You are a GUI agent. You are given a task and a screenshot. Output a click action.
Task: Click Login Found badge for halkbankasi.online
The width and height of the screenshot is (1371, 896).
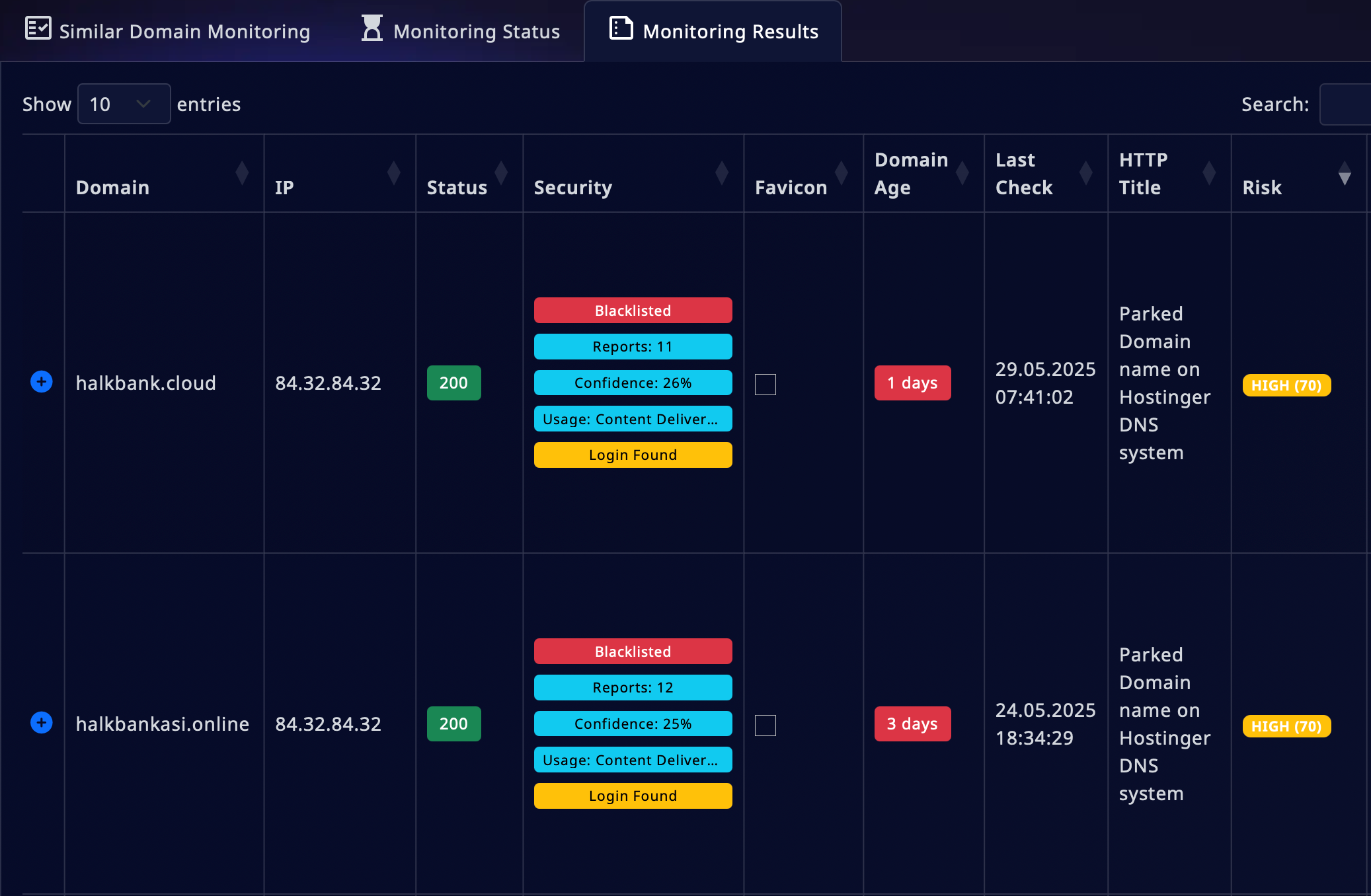[633, 796]
